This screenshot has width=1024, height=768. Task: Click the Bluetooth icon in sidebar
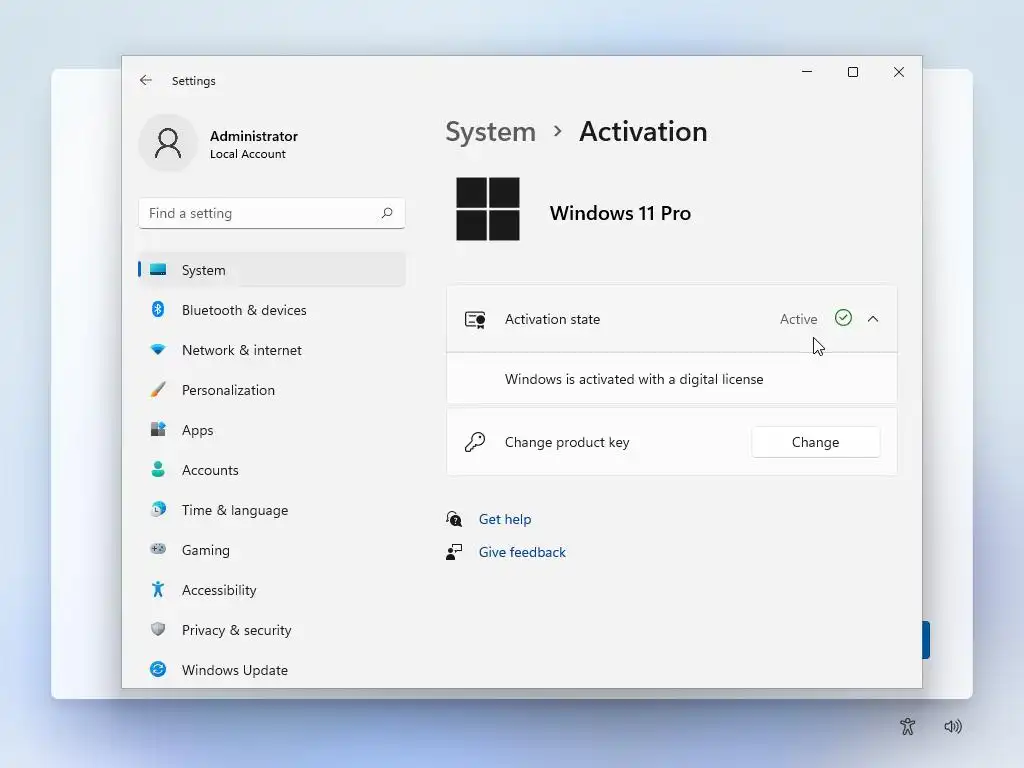point(158,310)
